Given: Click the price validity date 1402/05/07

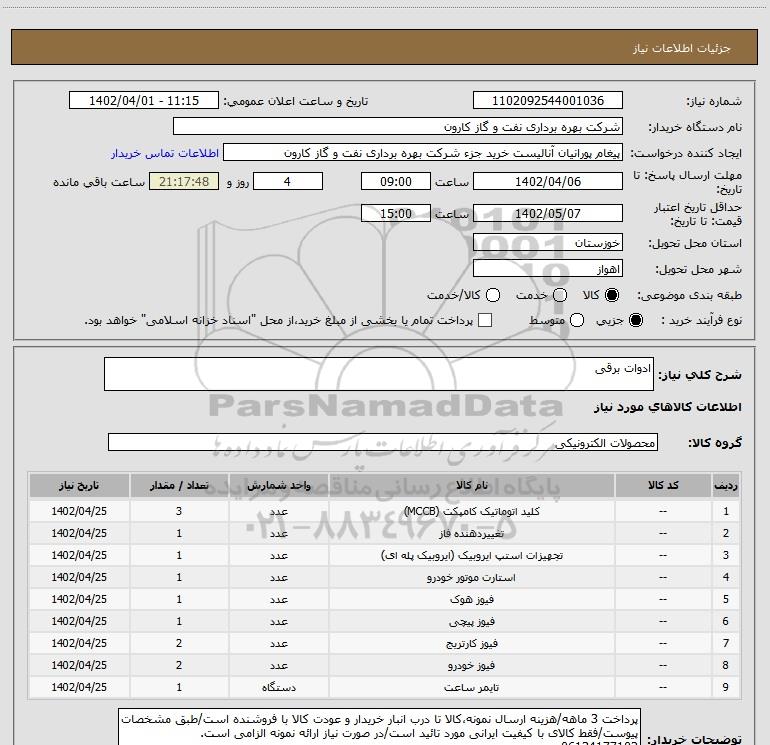Looking at the screenshot, I should pos(548,214).
